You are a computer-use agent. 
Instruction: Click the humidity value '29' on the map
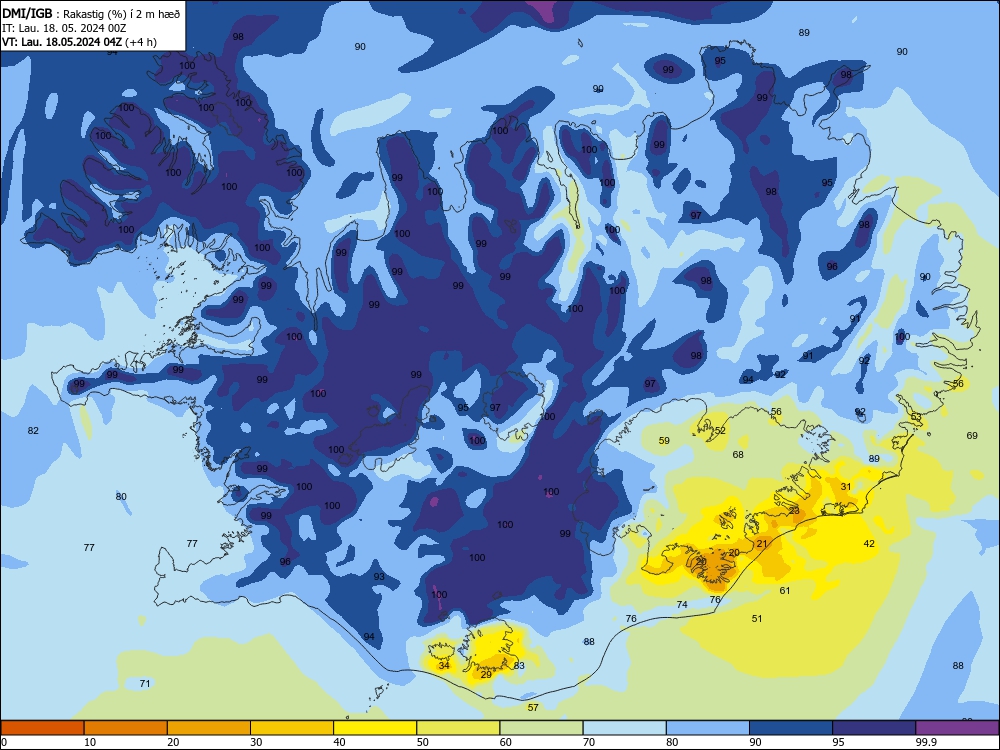(486, 674)
